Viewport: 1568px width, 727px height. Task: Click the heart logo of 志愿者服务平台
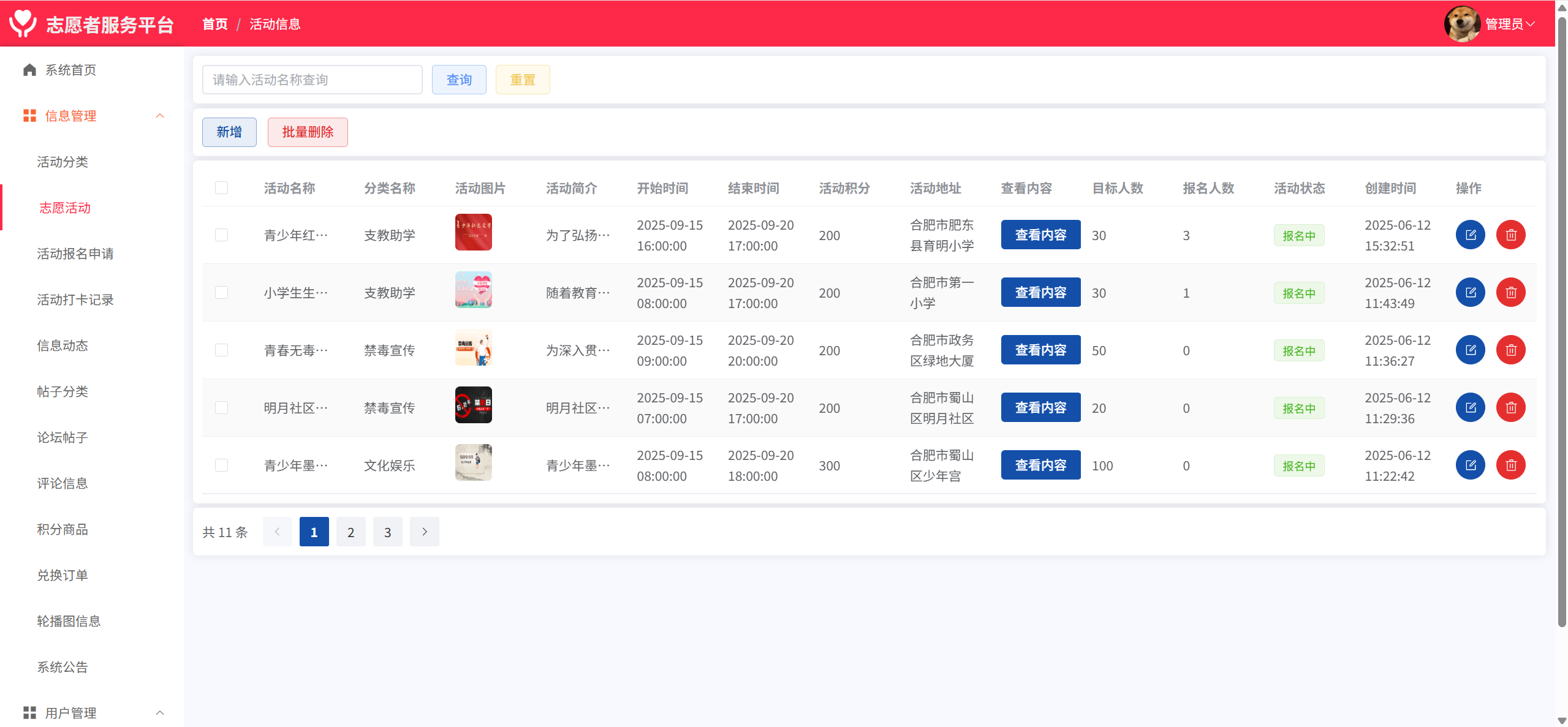tap(23, 23)
